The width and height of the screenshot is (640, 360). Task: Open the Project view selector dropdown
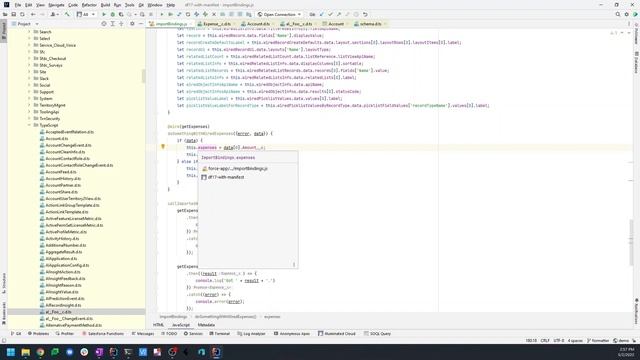[25, 24]
